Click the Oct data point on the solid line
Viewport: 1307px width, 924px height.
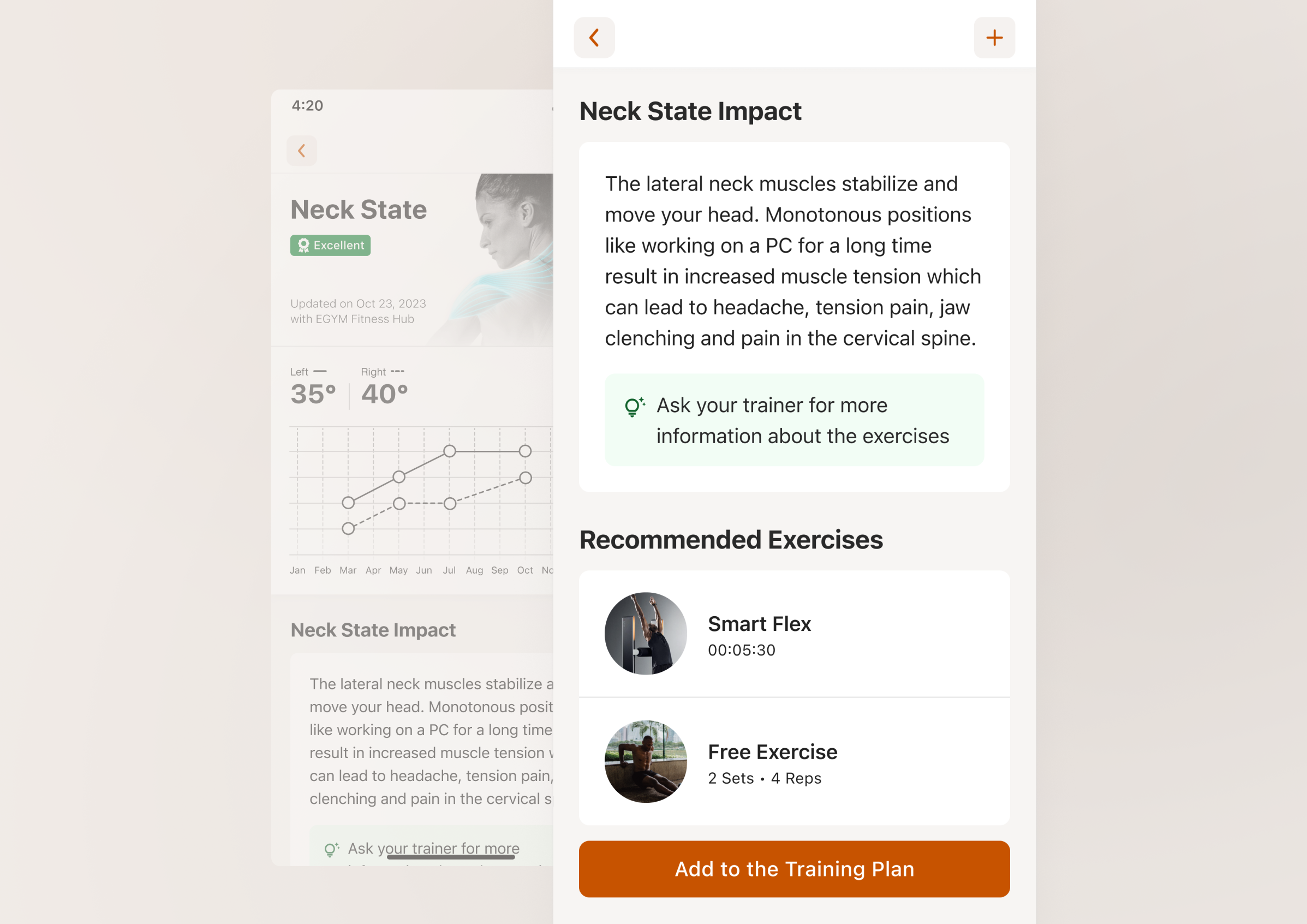[x=525, y=451]
